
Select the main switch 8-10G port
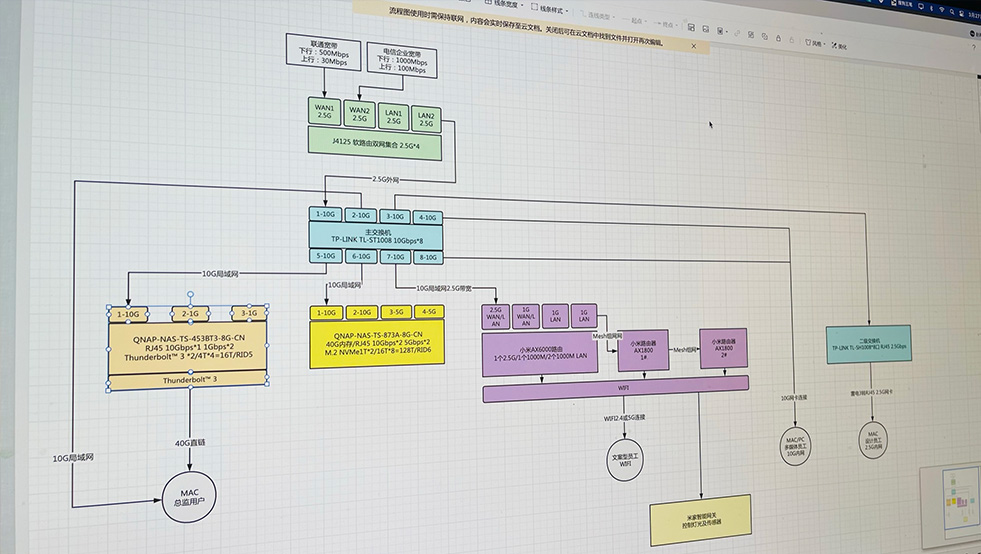pos(428,257)
